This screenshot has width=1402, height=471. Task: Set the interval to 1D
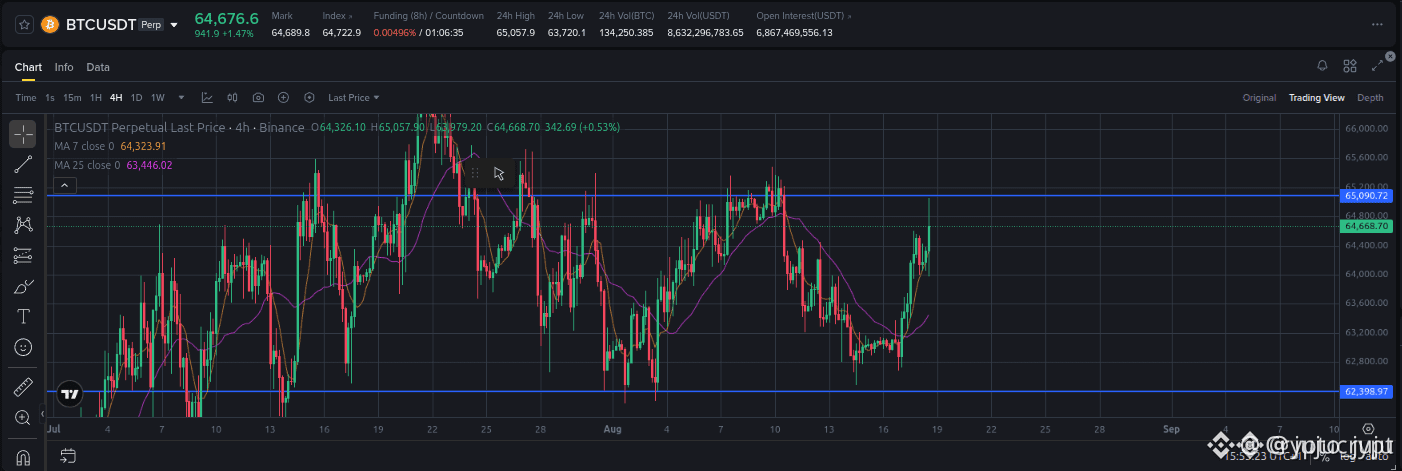(137, 97)
